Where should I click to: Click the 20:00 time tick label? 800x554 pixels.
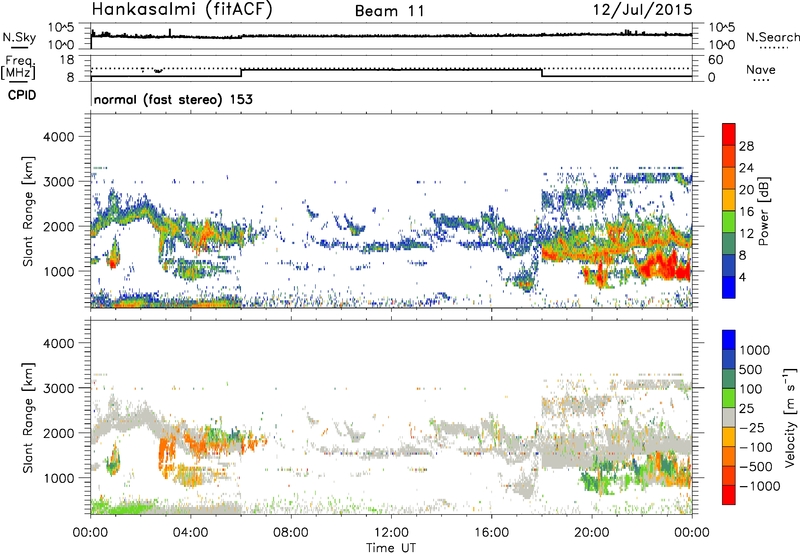[x=592, y=532]
